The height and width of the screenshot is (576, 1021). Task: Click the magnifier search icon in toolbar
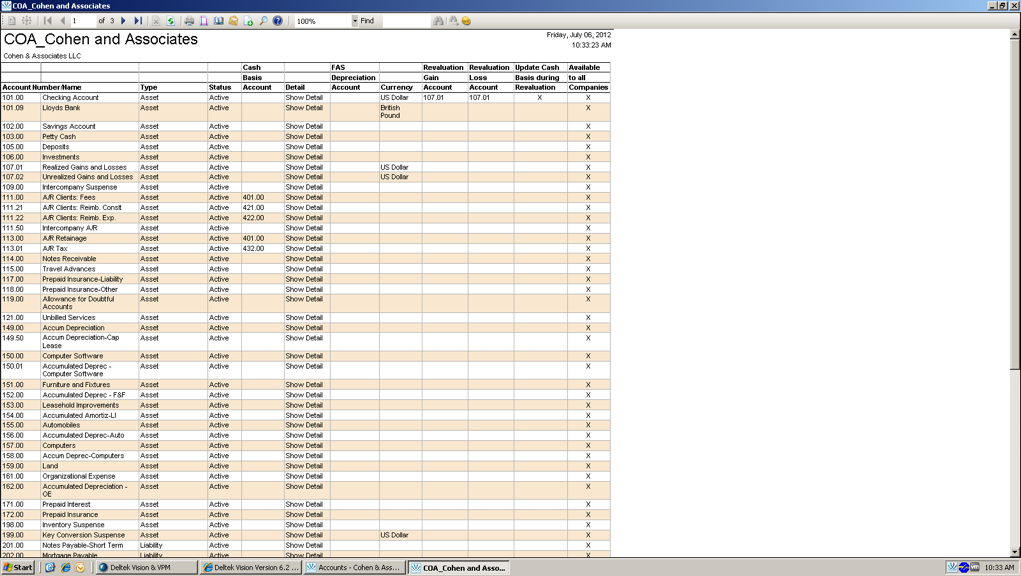click(263, 21)
